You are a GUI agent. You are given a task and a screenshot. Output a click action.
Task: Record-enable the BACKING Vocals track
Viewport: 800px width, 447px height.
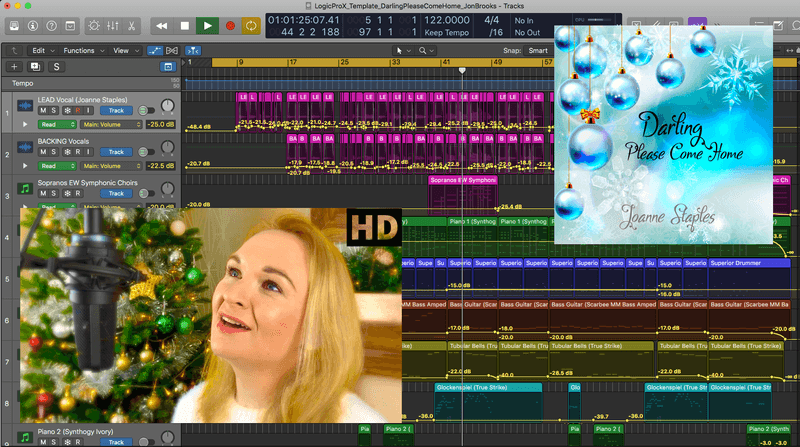tap(78, 152)
